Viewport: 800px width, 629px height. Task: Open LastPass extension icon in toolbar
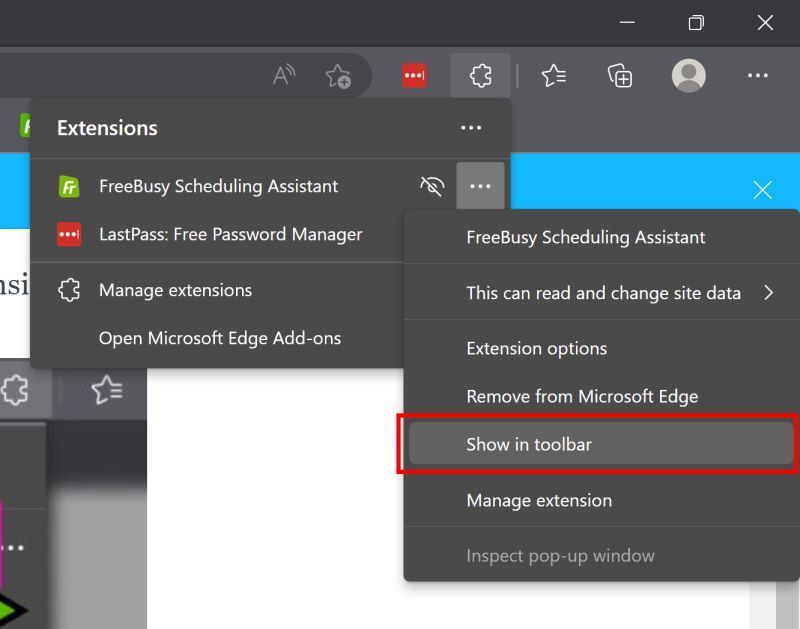pos(414,76)
